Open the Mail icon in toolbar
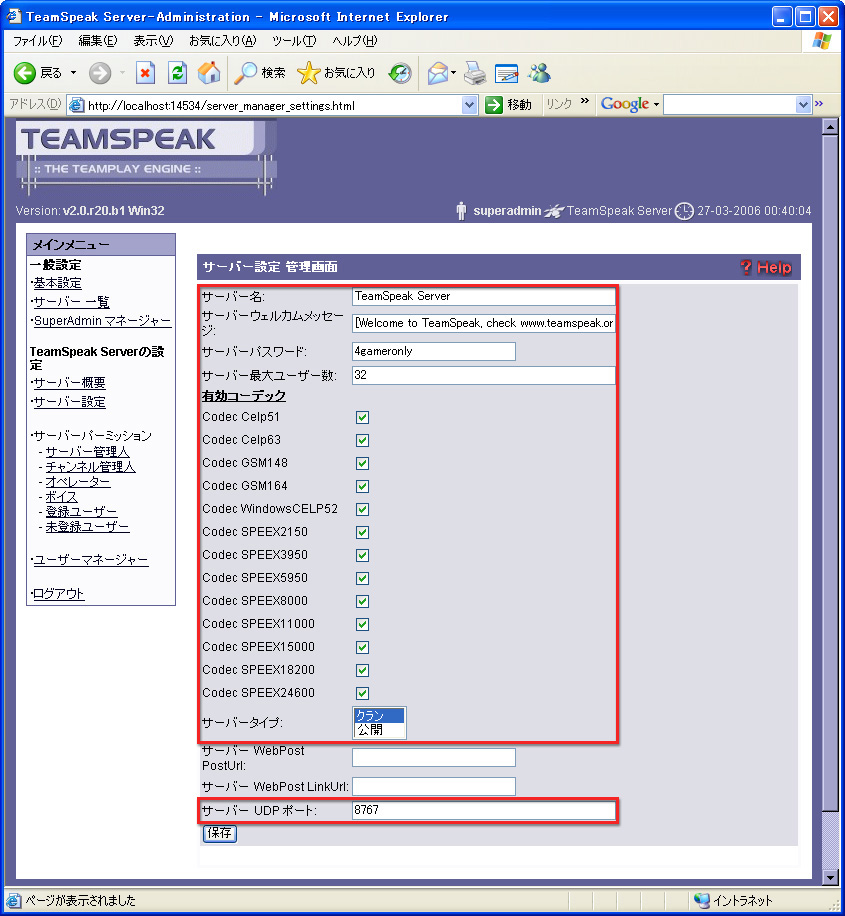Viewport: 845px width, 916px height. 437,73
